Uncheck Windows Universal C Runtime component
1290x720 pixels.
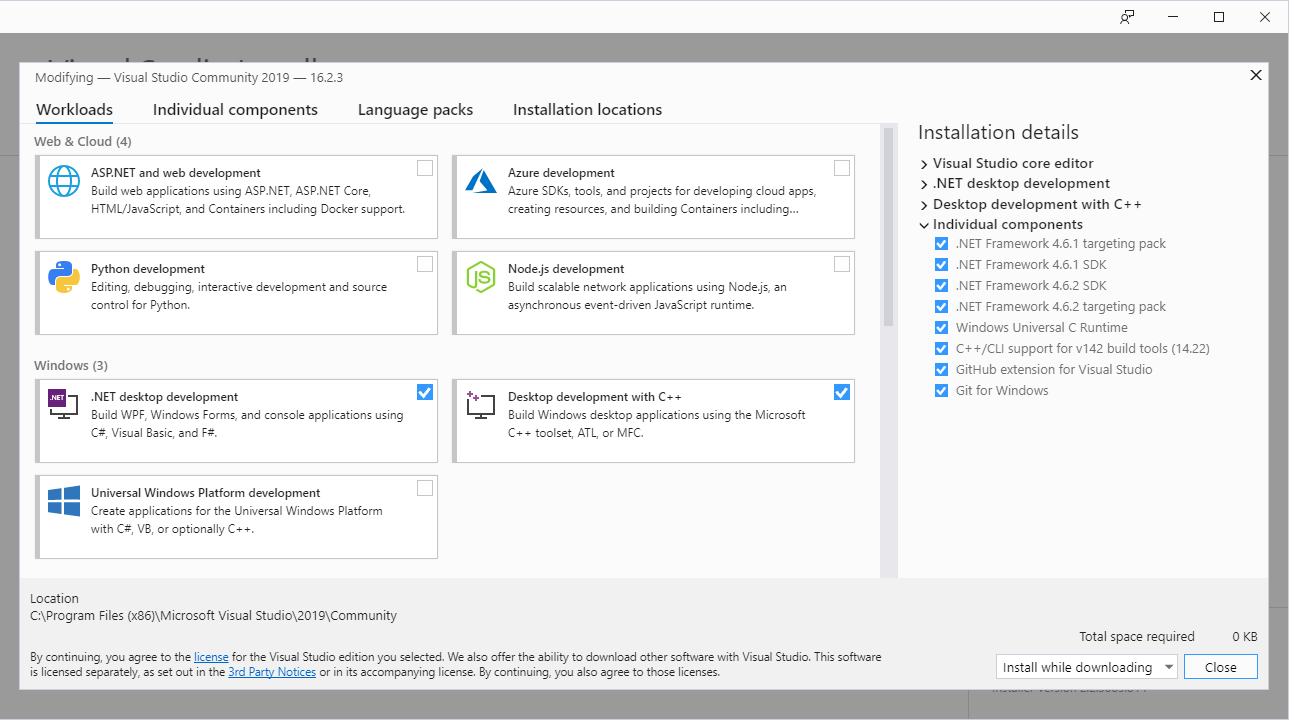coord(941,328)
